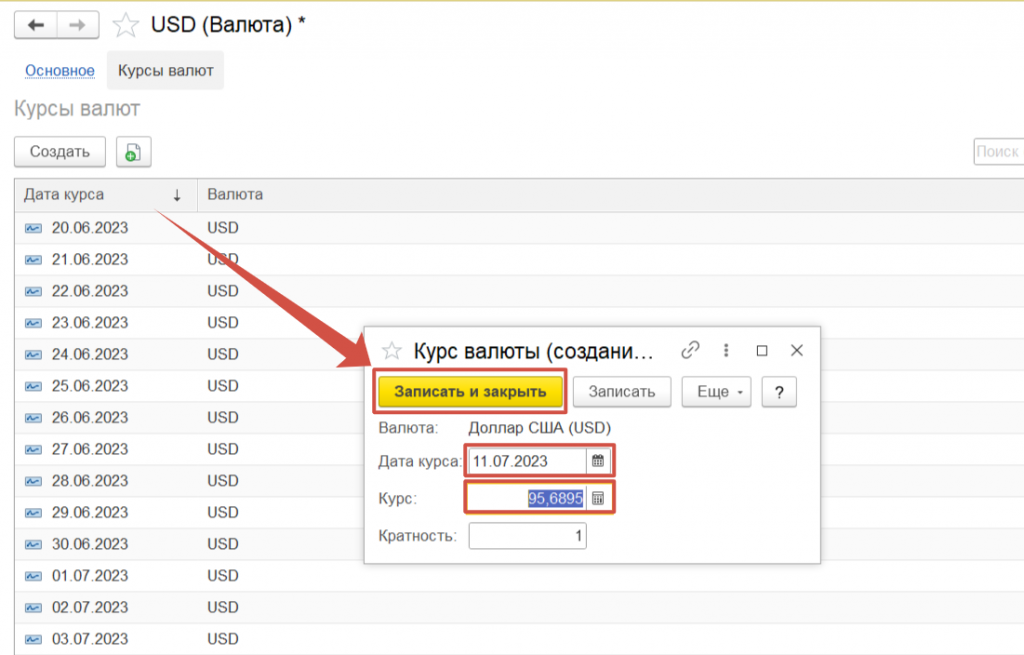Viewport: 1024px width, 655px height.
Task: Click the forward navigation arrow
Action: click(x=78, y=24)
